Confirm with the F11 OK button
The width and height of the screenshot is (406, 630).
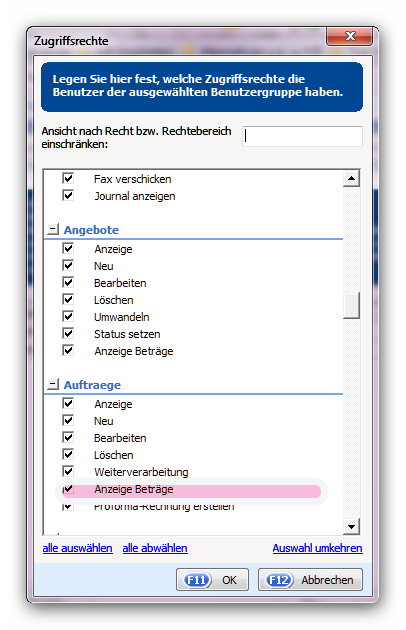[x=212, y=579]
